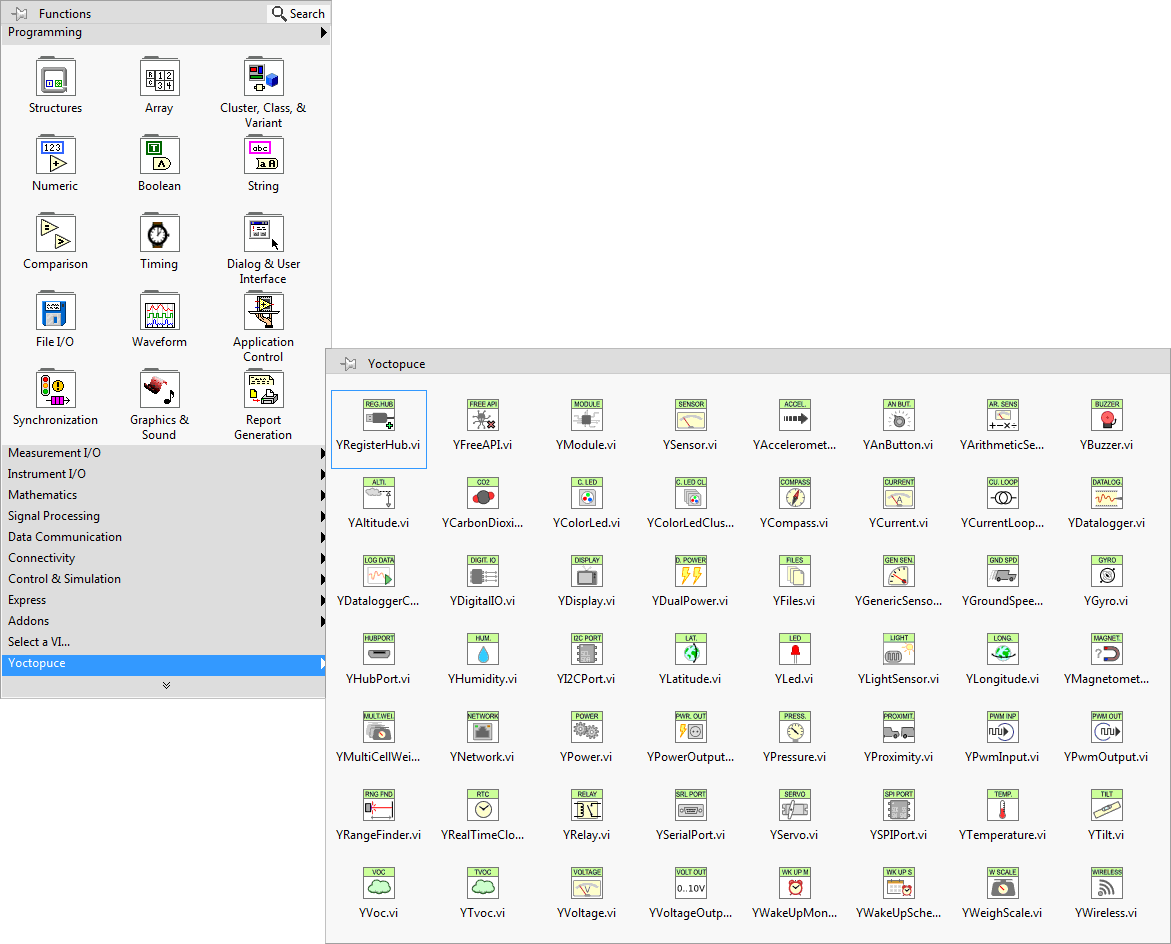The width and height of the screenshot is (1171, 944).
Task: Select the YRegisterHub.vi icon
Action: click(x=379, y=415)
